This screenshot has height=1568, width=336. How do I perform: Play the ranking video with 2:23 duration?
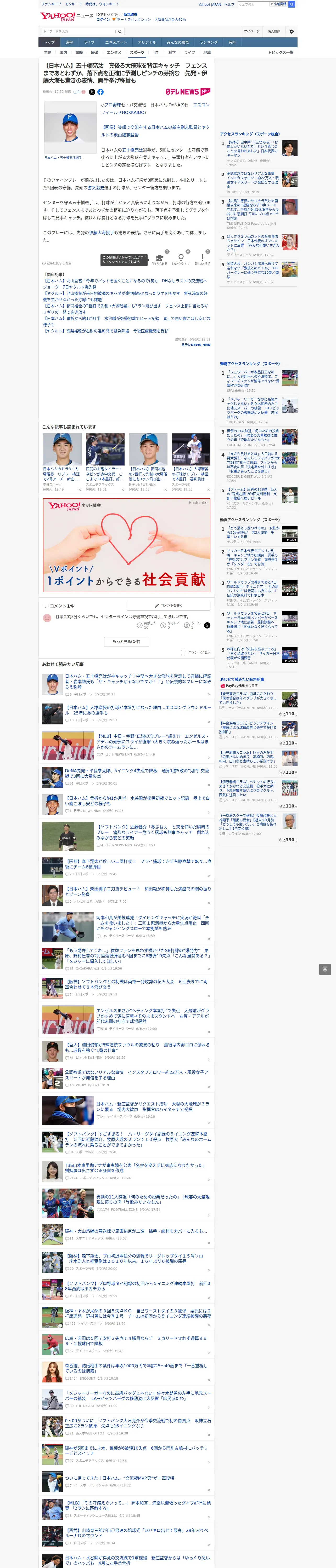[290, 557]
